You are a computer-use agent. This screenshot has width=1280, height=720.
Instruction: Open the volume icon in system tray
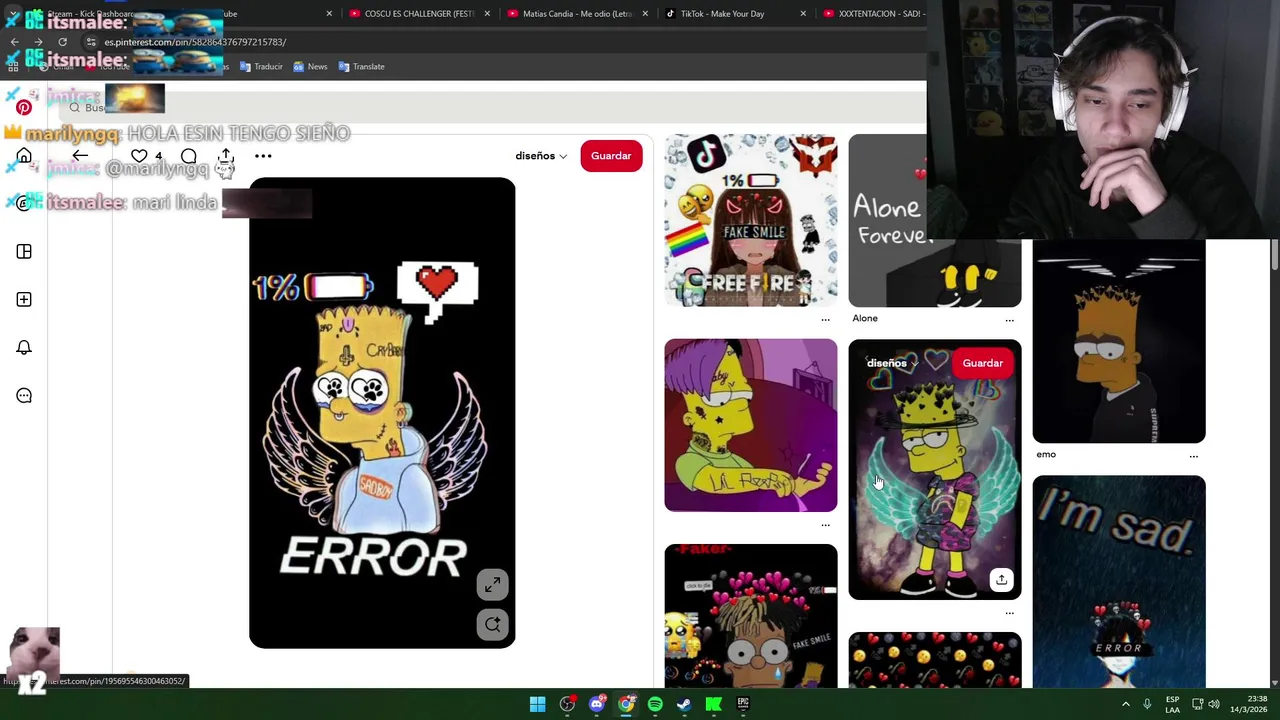click(1214, 704)
